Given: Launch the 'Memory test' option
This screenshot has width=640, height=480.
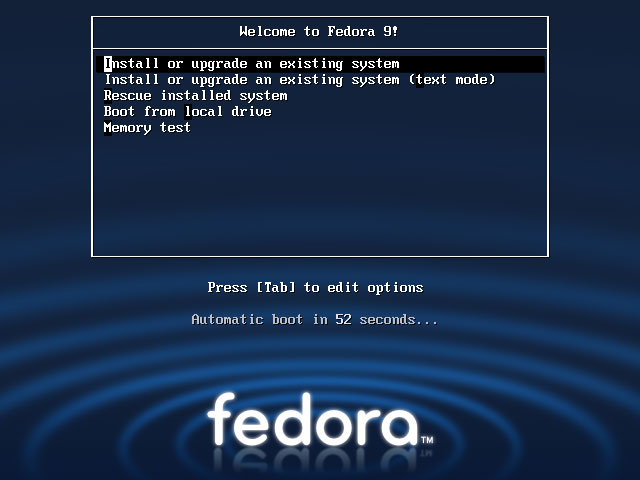Looking at the screenshot, I should (147, 128).
